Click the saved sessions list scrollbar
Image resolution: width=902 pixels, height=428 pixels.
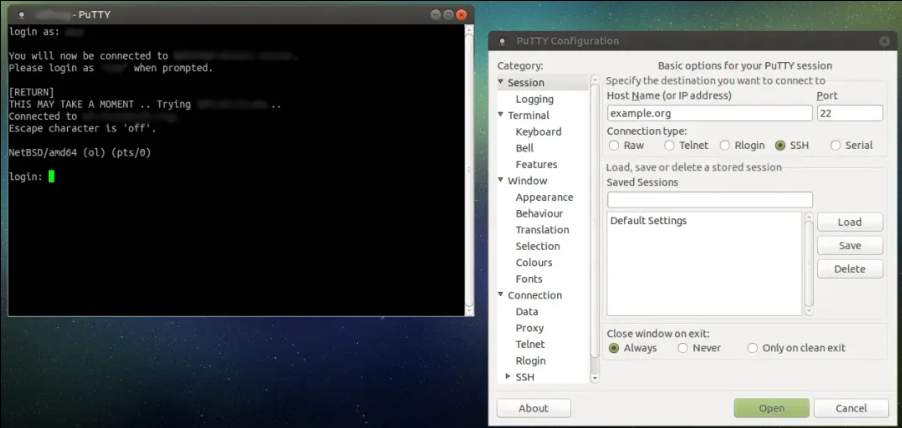click(x=809, y=264)
